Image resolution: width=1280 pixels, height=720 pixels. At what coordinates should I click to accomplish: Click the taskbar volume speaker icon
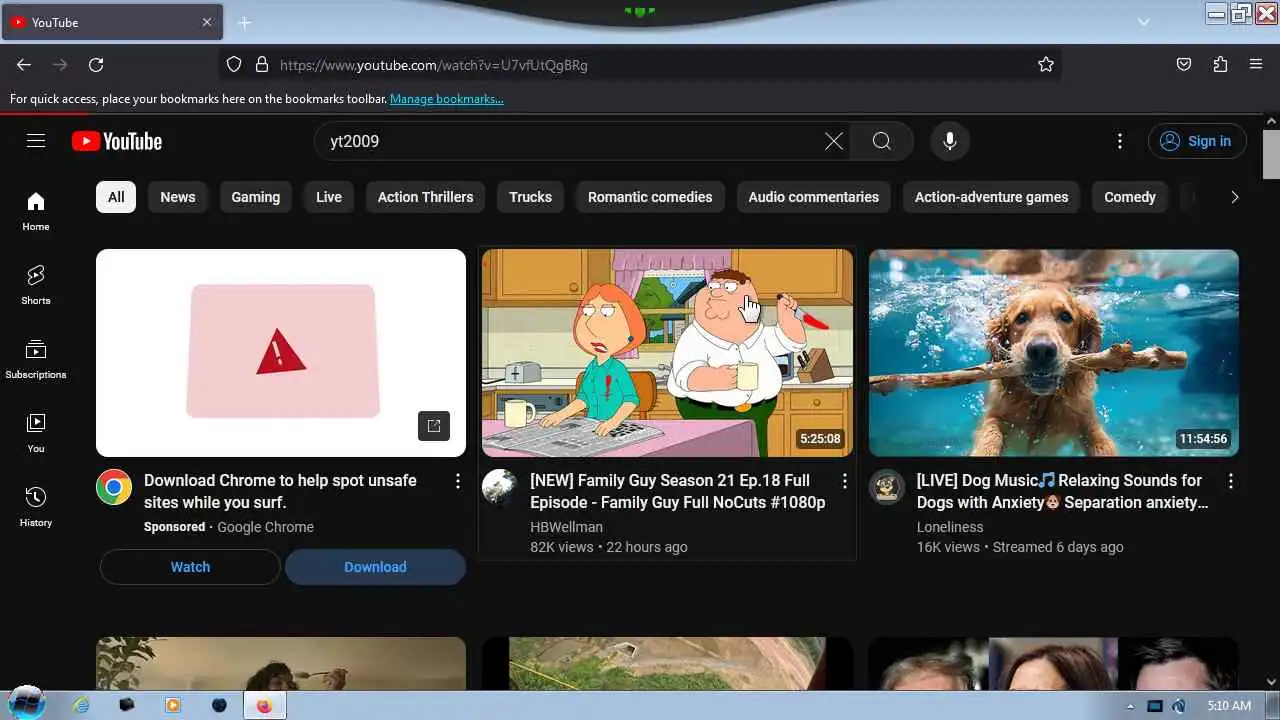coord(1178,706)
